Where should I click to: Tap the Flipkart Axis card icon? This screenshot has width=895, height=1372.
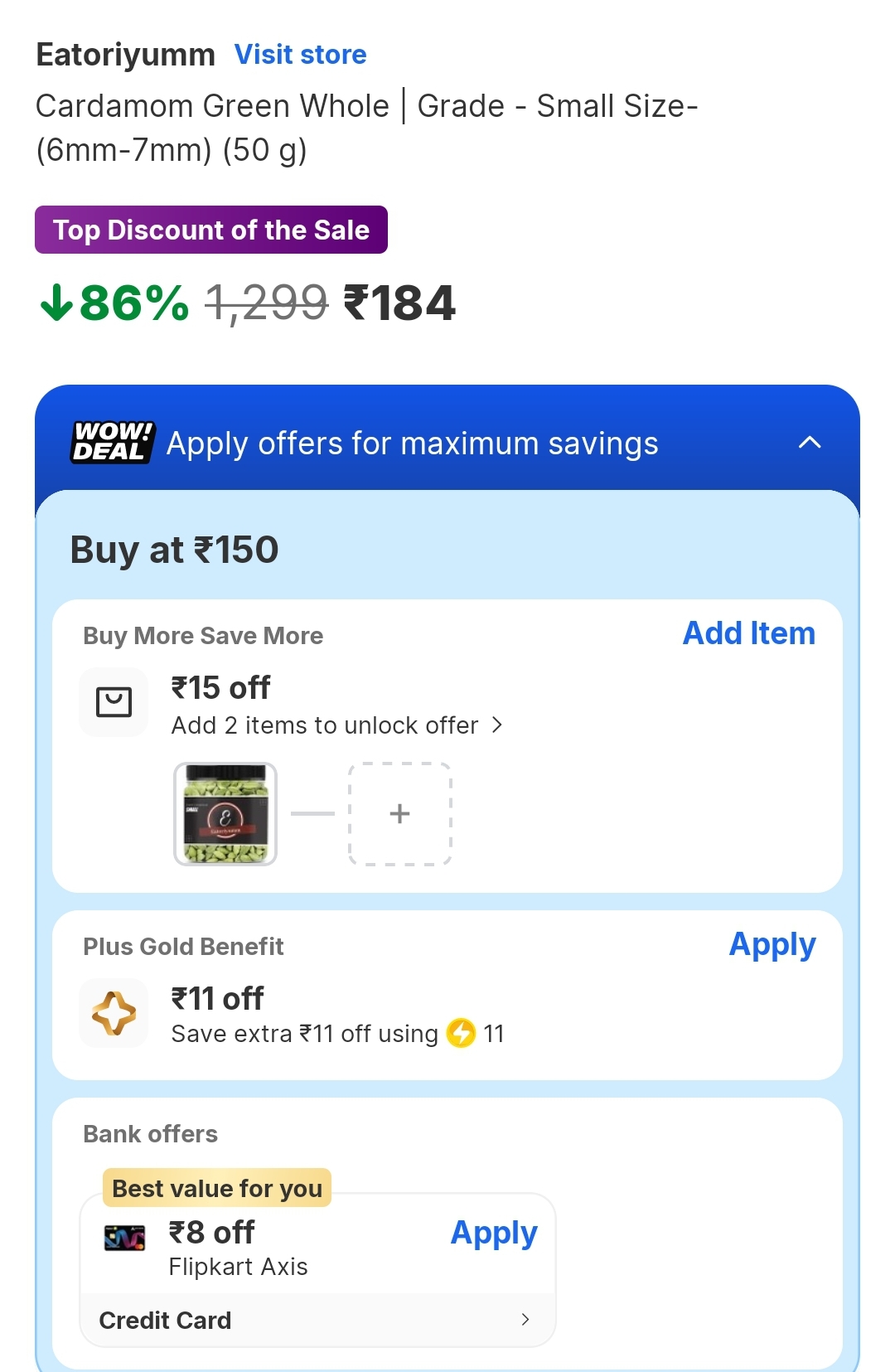pos(124,1238)
